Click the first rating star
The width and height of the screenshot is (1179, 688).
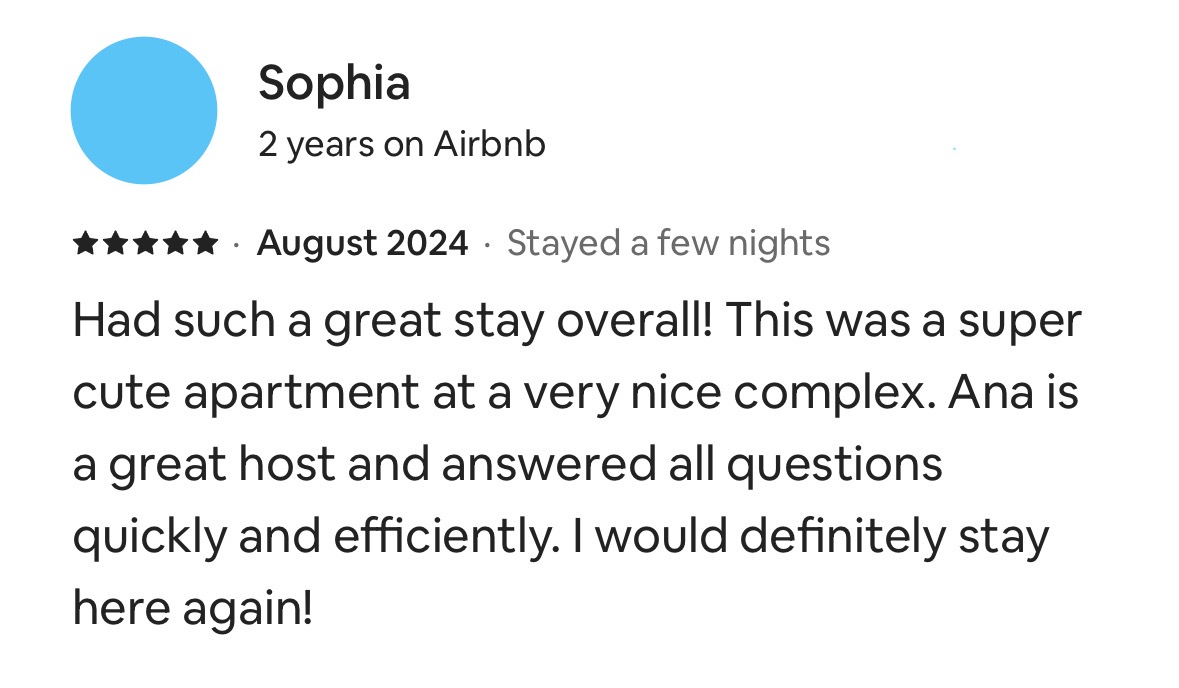click(x=85, y=244)
